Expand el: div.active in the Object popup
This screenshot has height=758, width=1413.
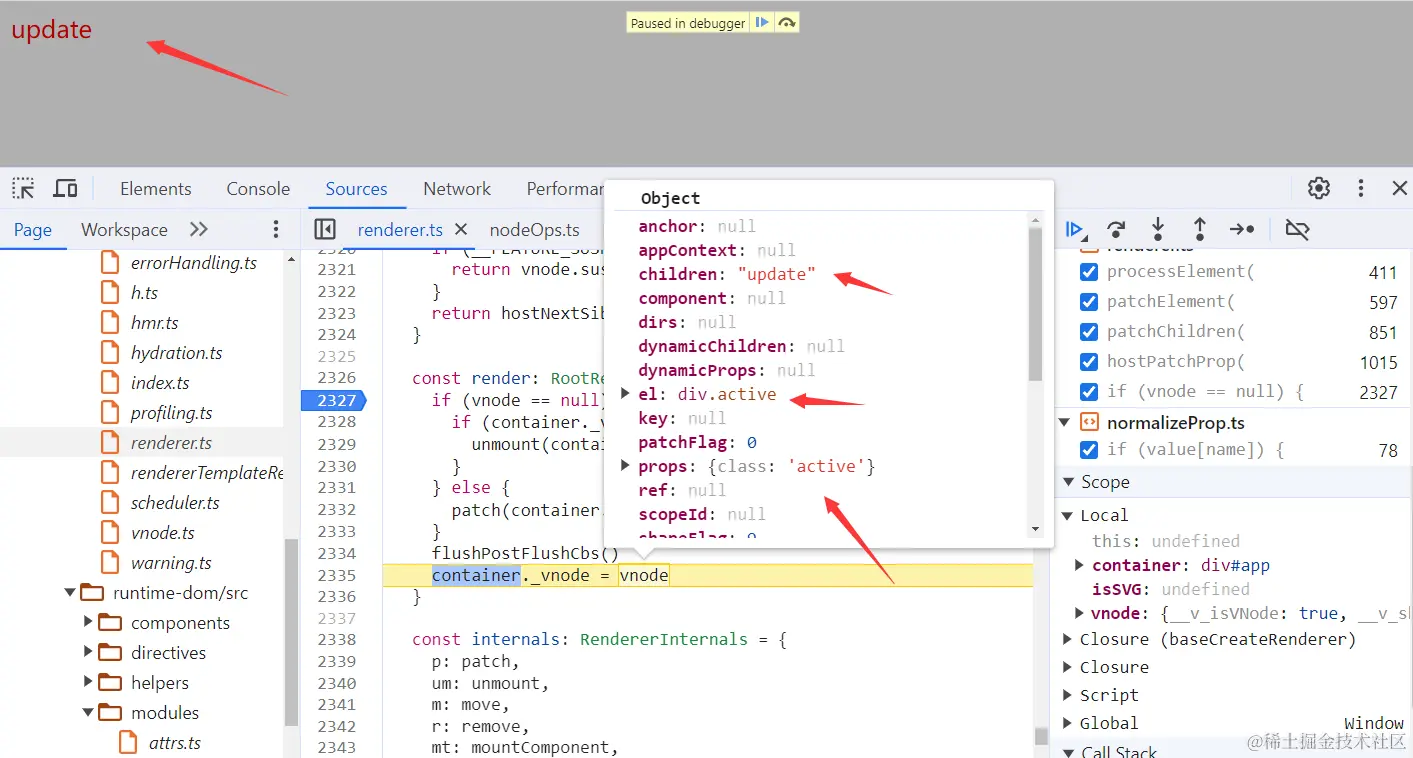[625, 394]
